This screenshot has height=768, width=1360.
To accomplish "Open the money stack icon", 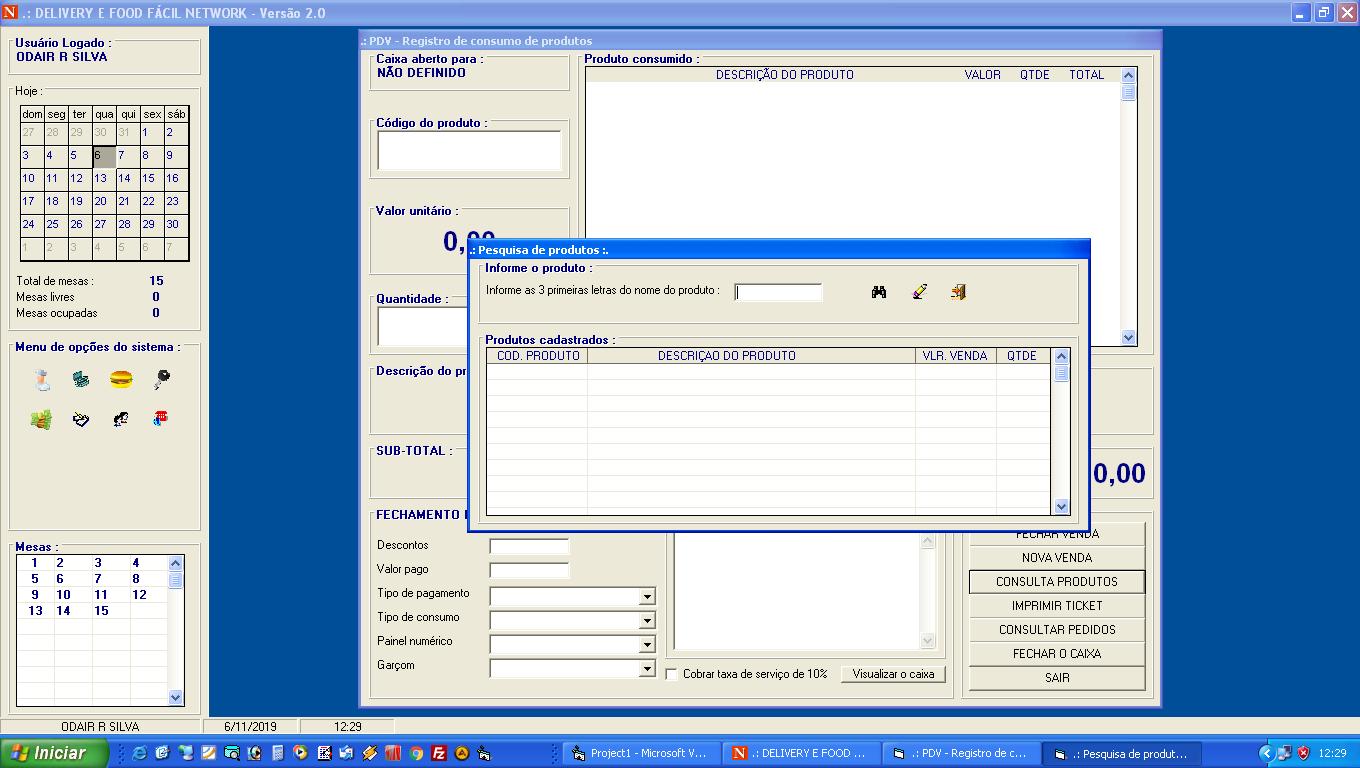I will coord(41,420).
